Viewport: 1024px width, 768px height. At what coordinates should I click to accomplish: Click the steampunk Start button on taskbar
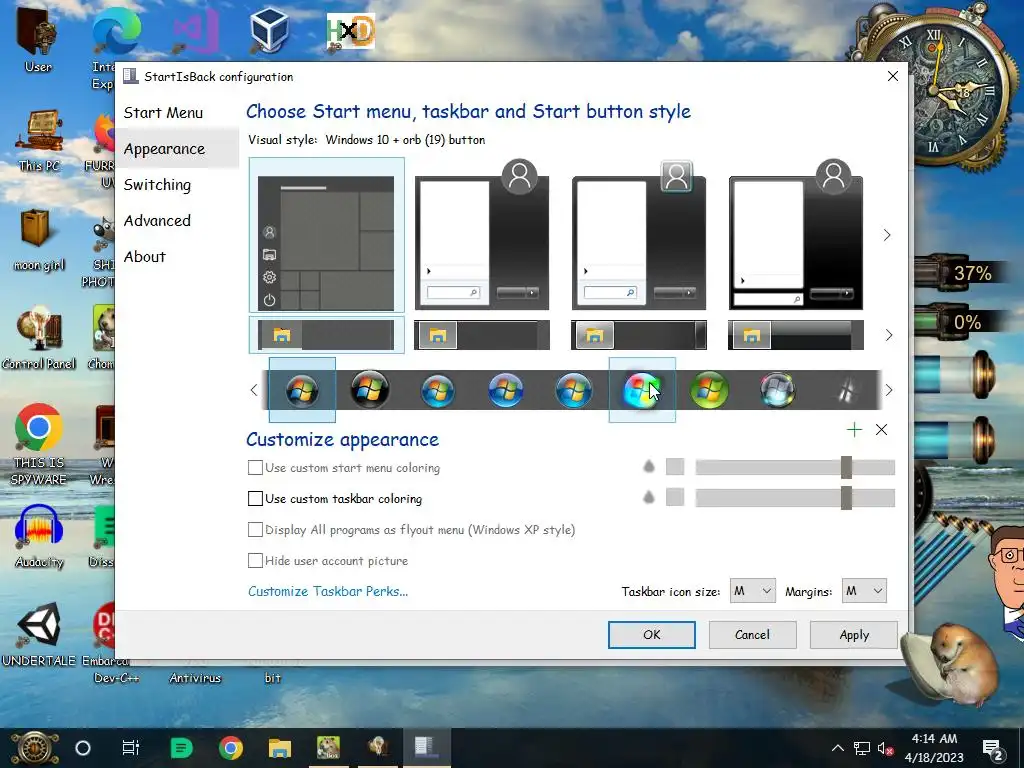(x=34, y=748)
